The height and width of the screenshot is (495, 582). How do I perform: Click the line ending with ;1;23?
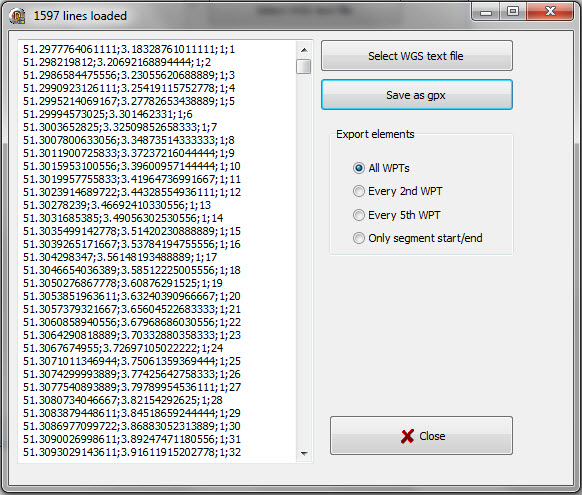[x=132, y=335]
